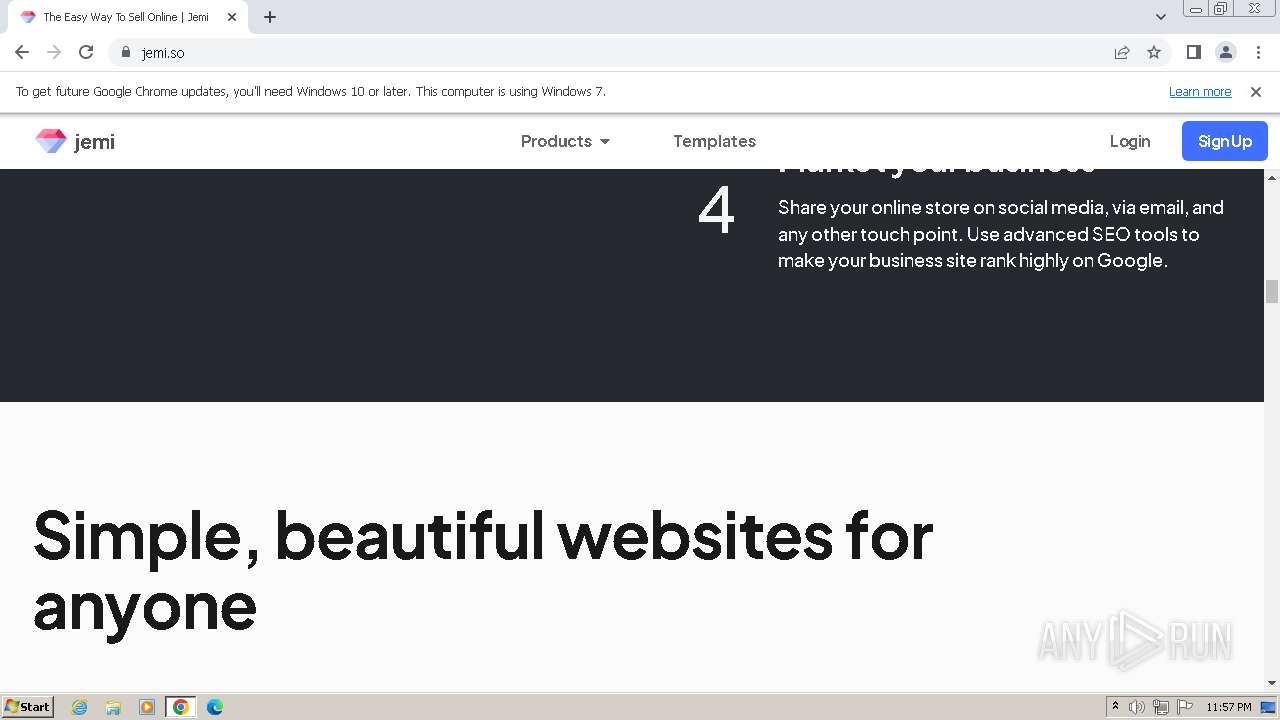This screenshot has width=1280, height=720.
Task: Click the Sign Up button
Action: (x=1225, y=141)
